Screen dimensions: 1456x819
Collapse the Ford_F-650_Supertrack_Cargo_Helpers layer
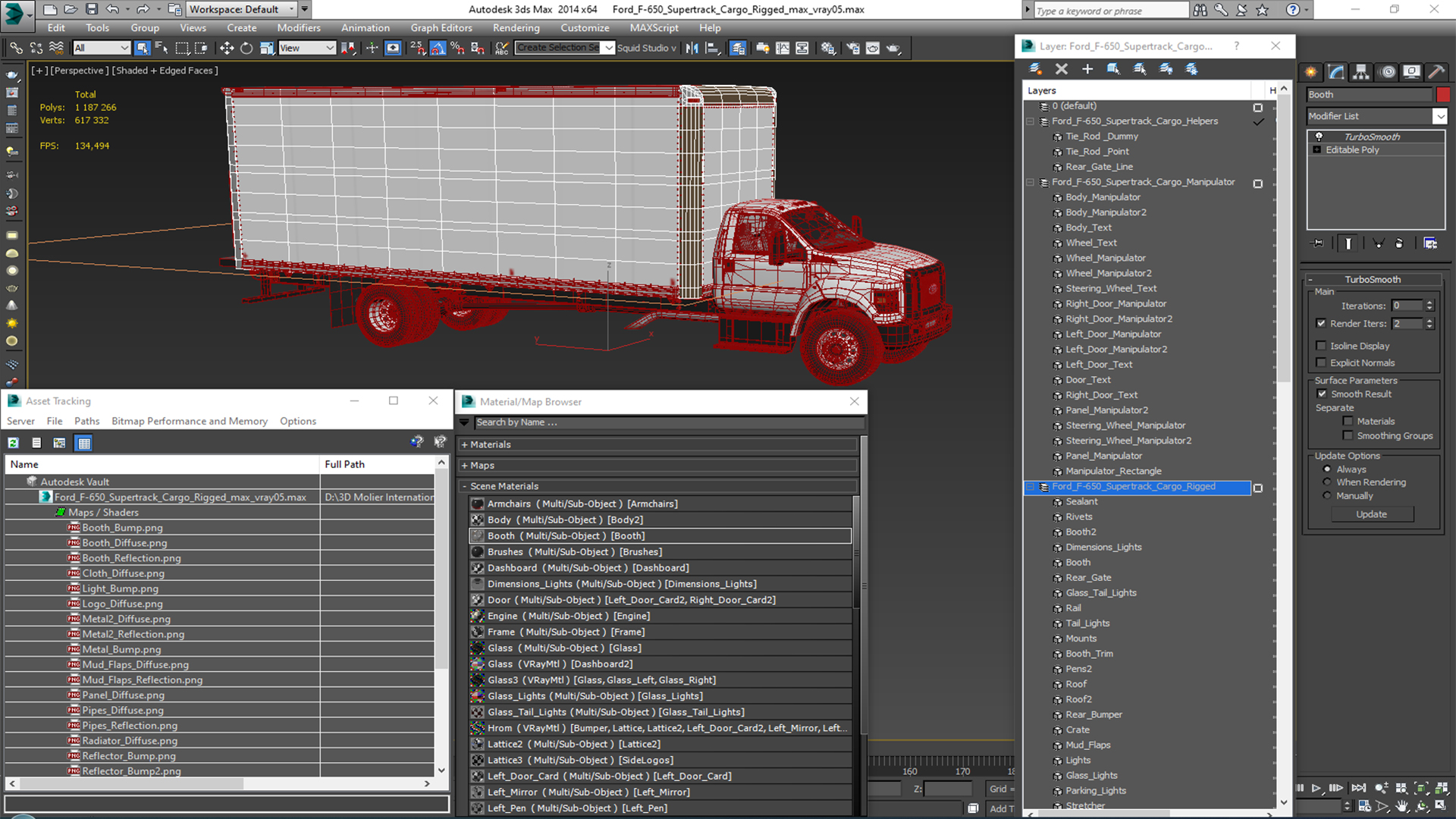pyautogui.click(x=1030, y=121)
